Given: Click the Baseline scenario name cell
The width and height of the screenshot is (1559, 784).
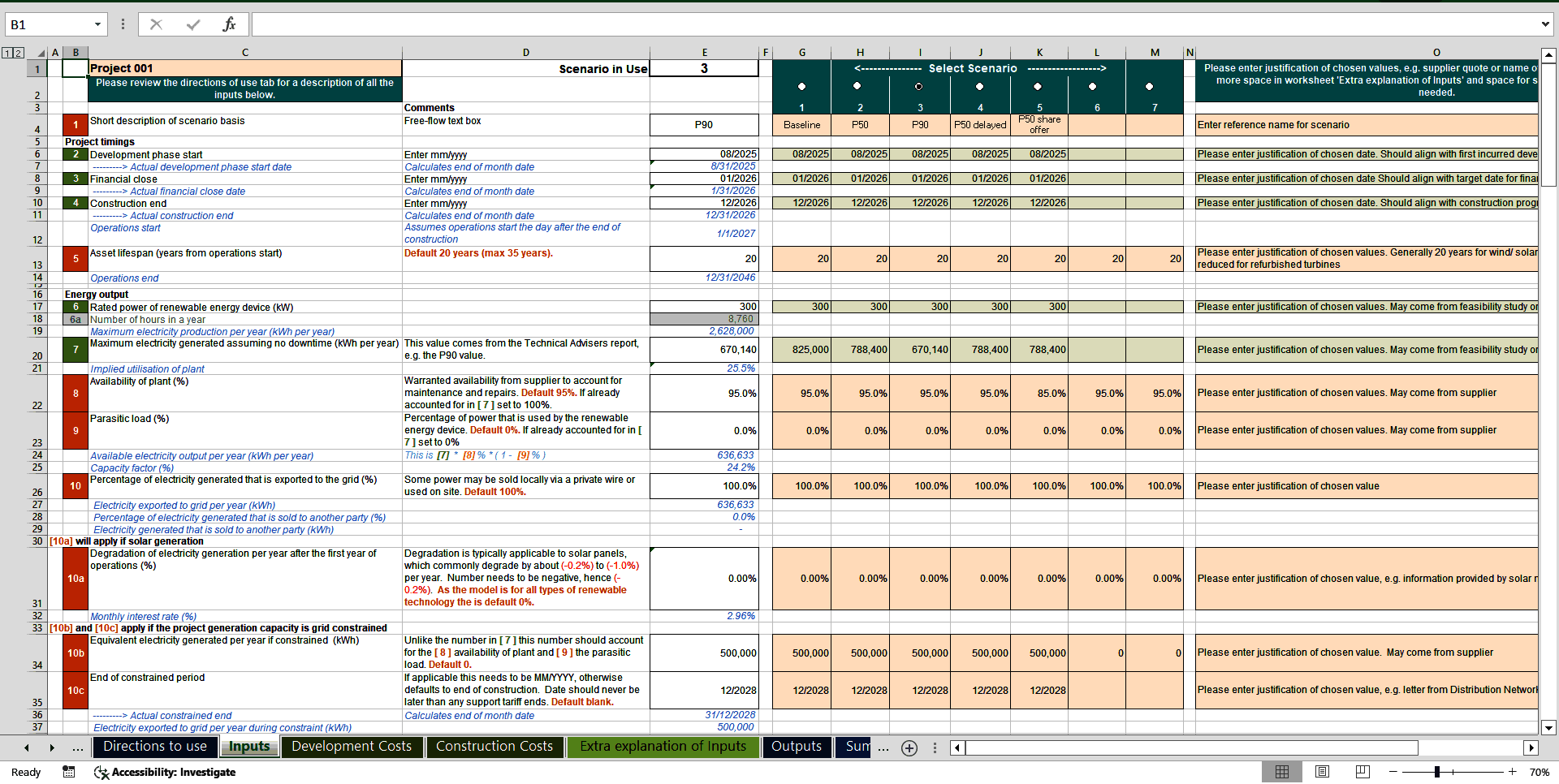Looking at the screenshot, I should click(x=801, y=125).
